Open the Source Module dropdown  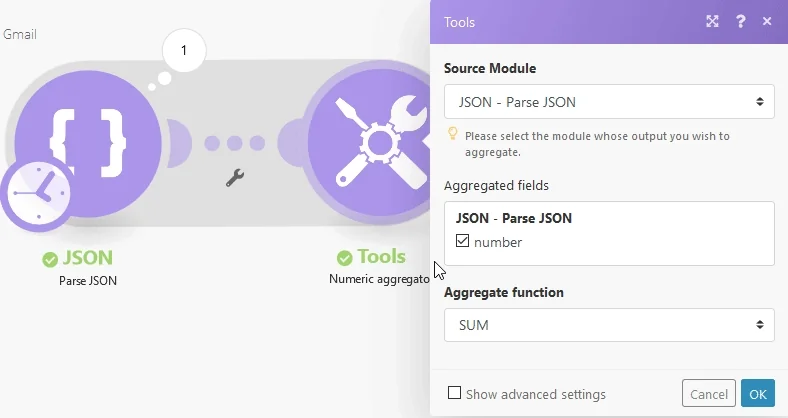(609, 101)
